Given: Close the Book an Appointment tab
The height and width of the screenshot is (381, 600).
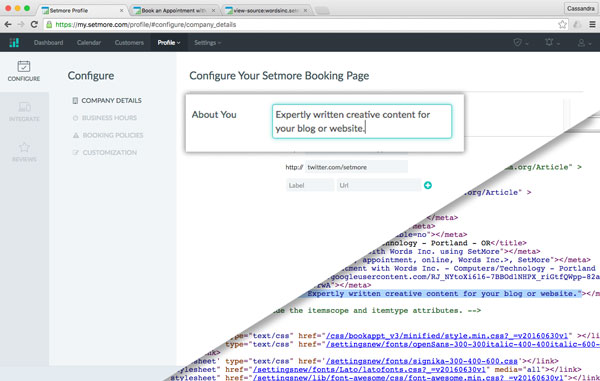Looking at the screenshot, I should coord(214,10).
